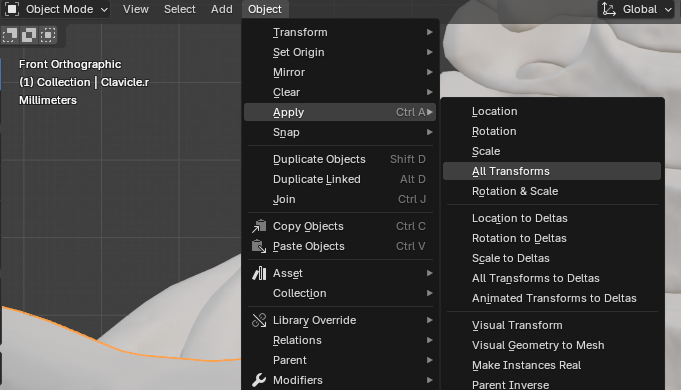Open the Add menu

tap(221, 9)
